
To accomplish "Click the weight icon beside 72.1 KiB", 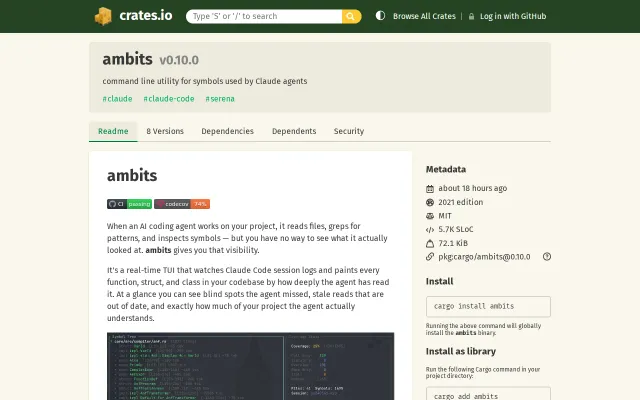I will [x=430, y=244].
